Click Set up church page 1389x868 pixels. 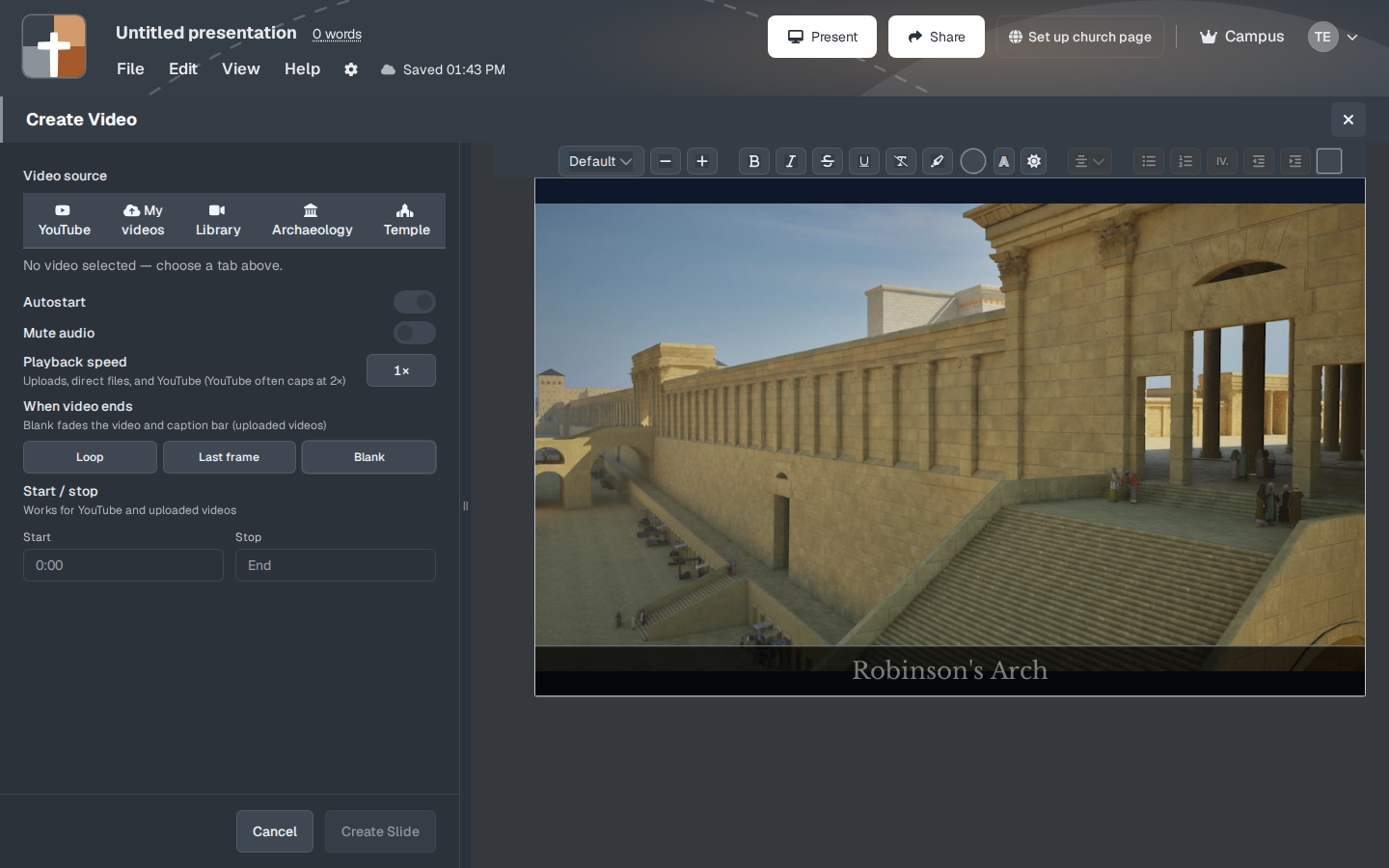pos(1080,37)
